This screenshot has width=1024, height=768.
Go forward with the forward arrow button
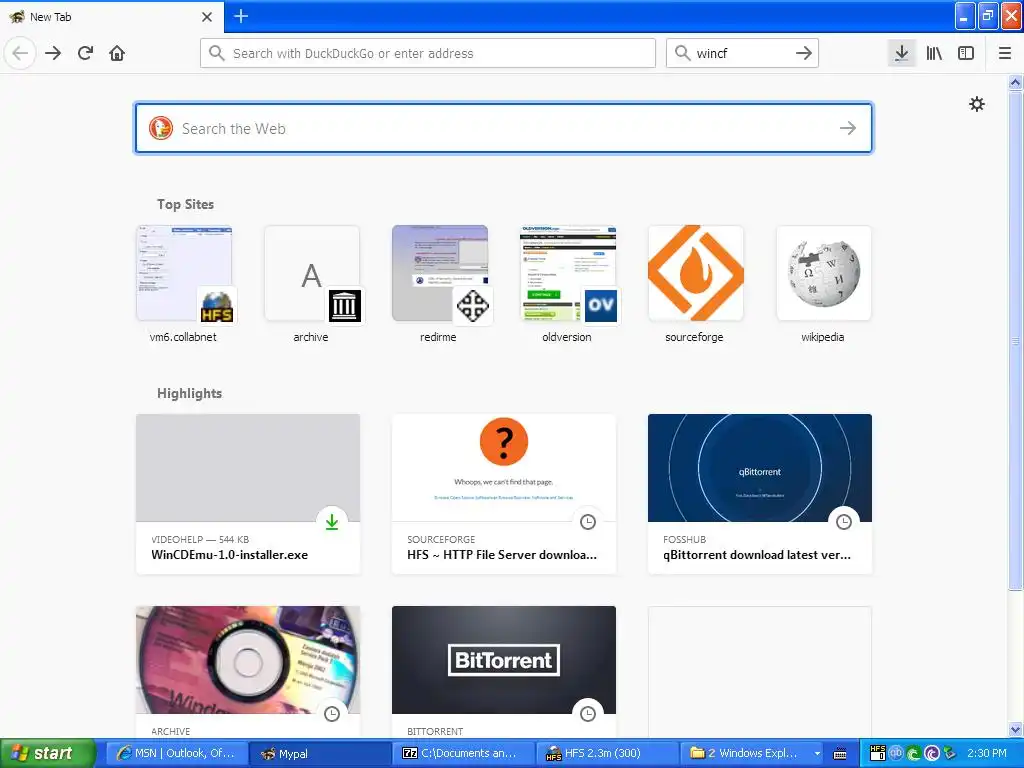pos(53,53)
